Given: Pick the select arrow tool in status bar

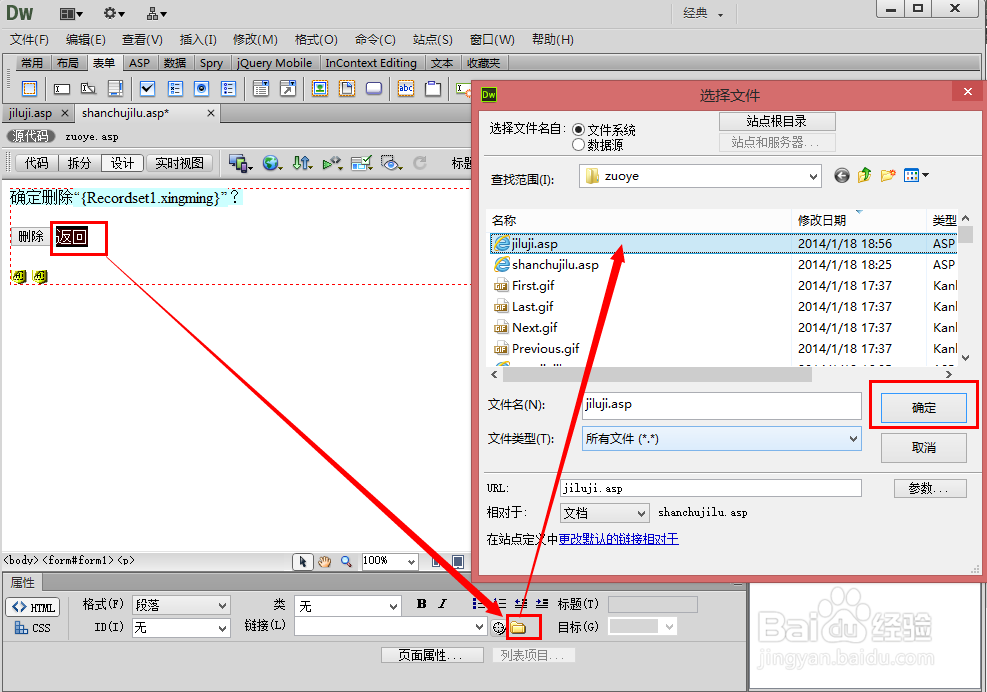Looking at the screenshot, I should pyautogui.click(x=303, y=562).
